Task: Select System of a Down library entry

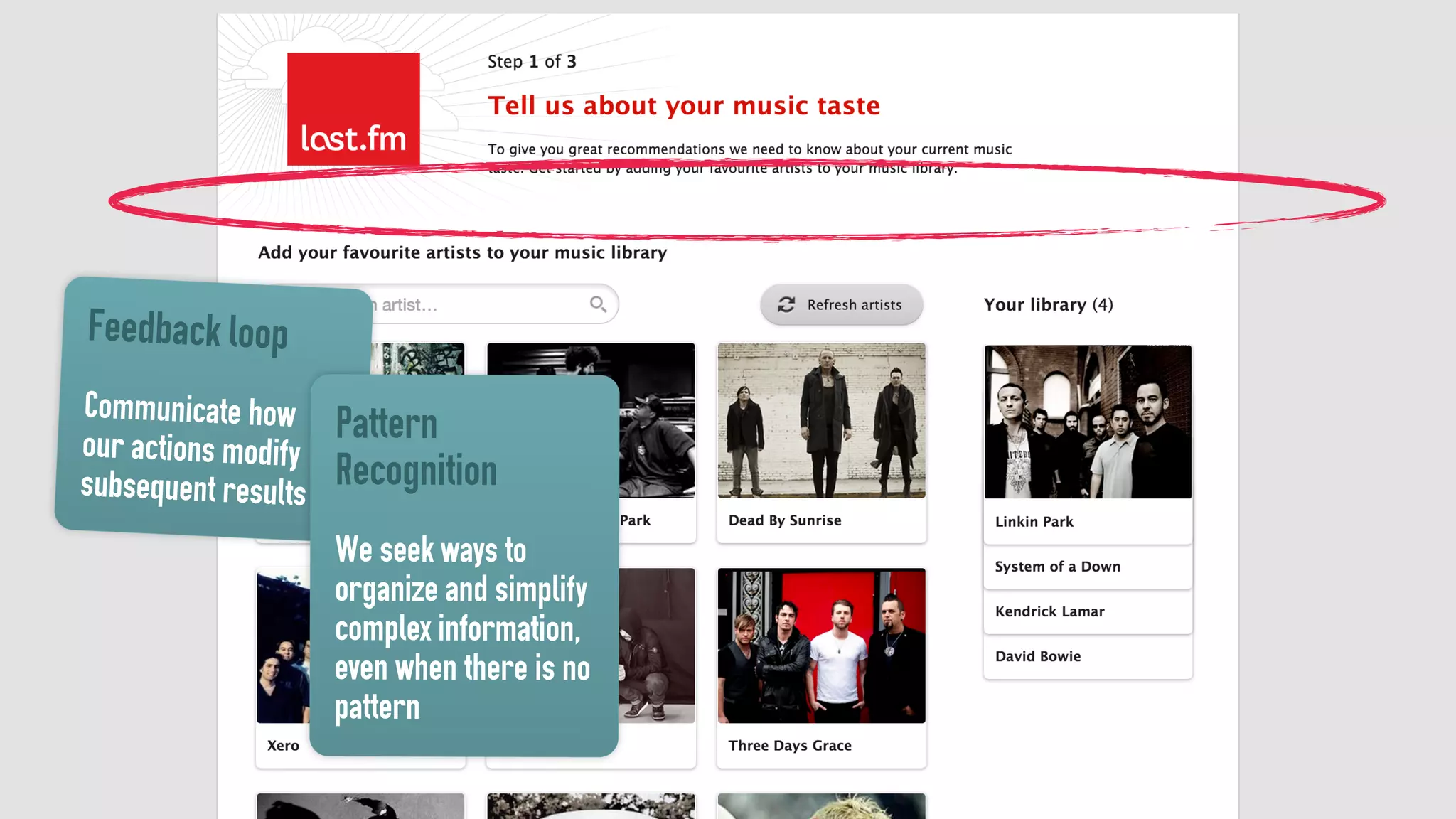Action: click(1058, 567)
